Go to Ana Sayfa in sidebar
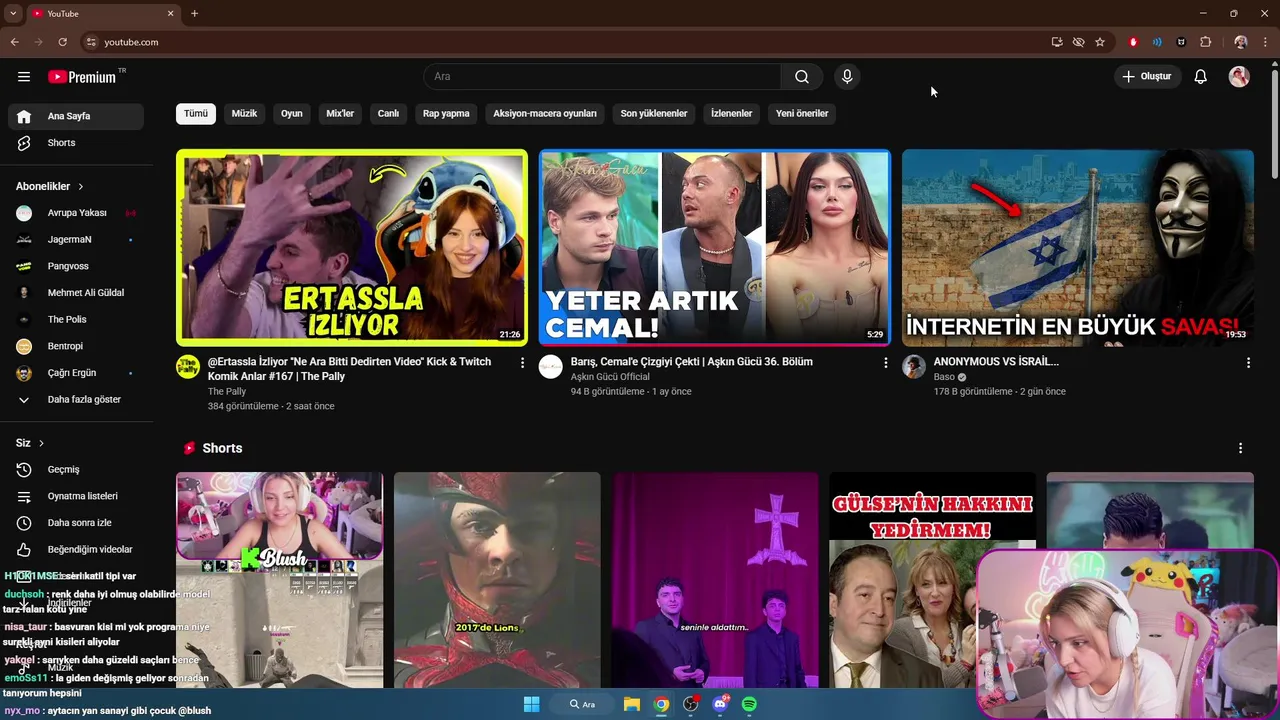1280x720 pixels. [76, 116]
